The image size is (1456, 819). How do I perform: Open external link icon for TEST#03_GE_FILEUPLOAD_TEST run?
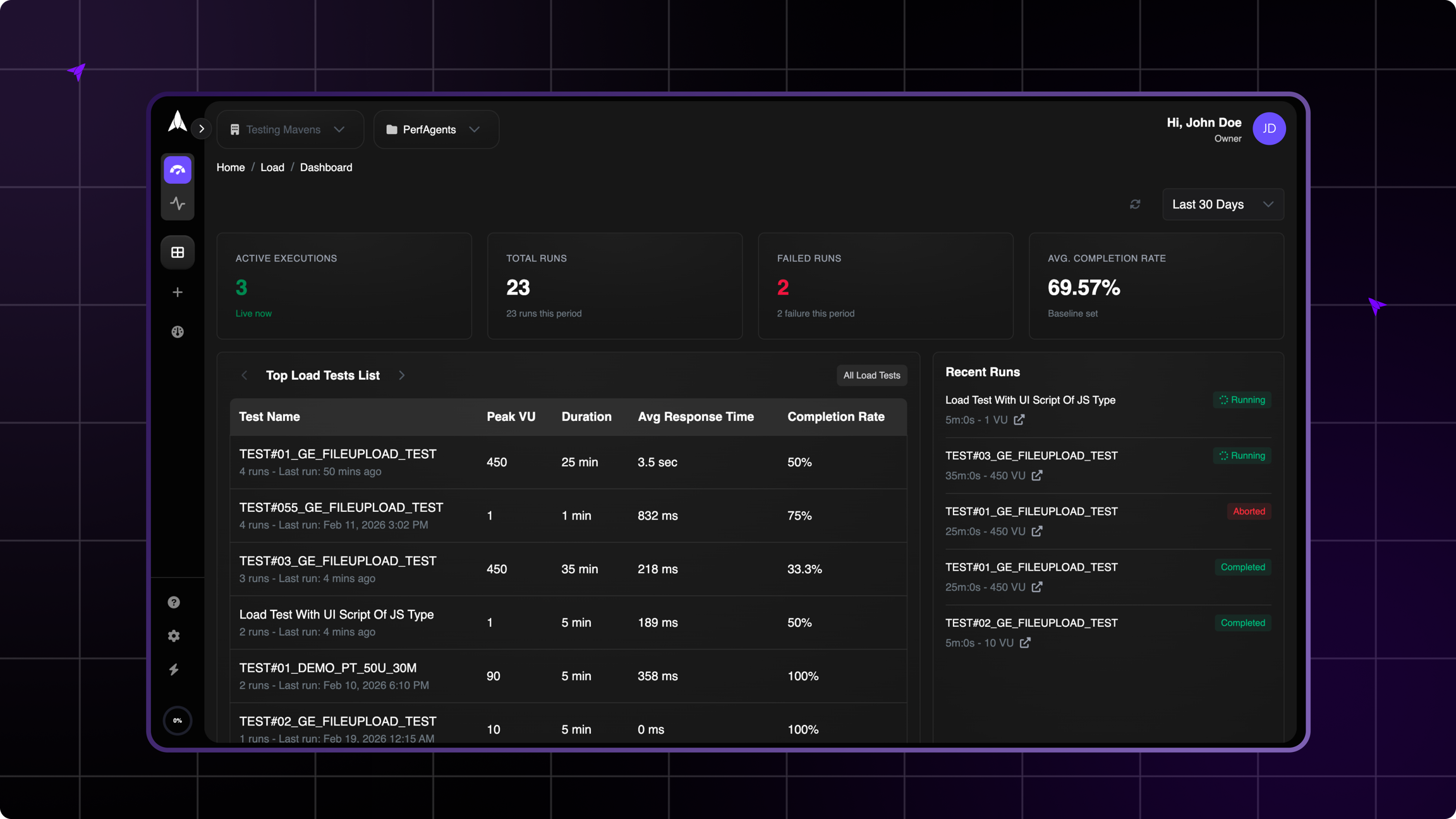pyautogui.click(x=1037, y=475)
